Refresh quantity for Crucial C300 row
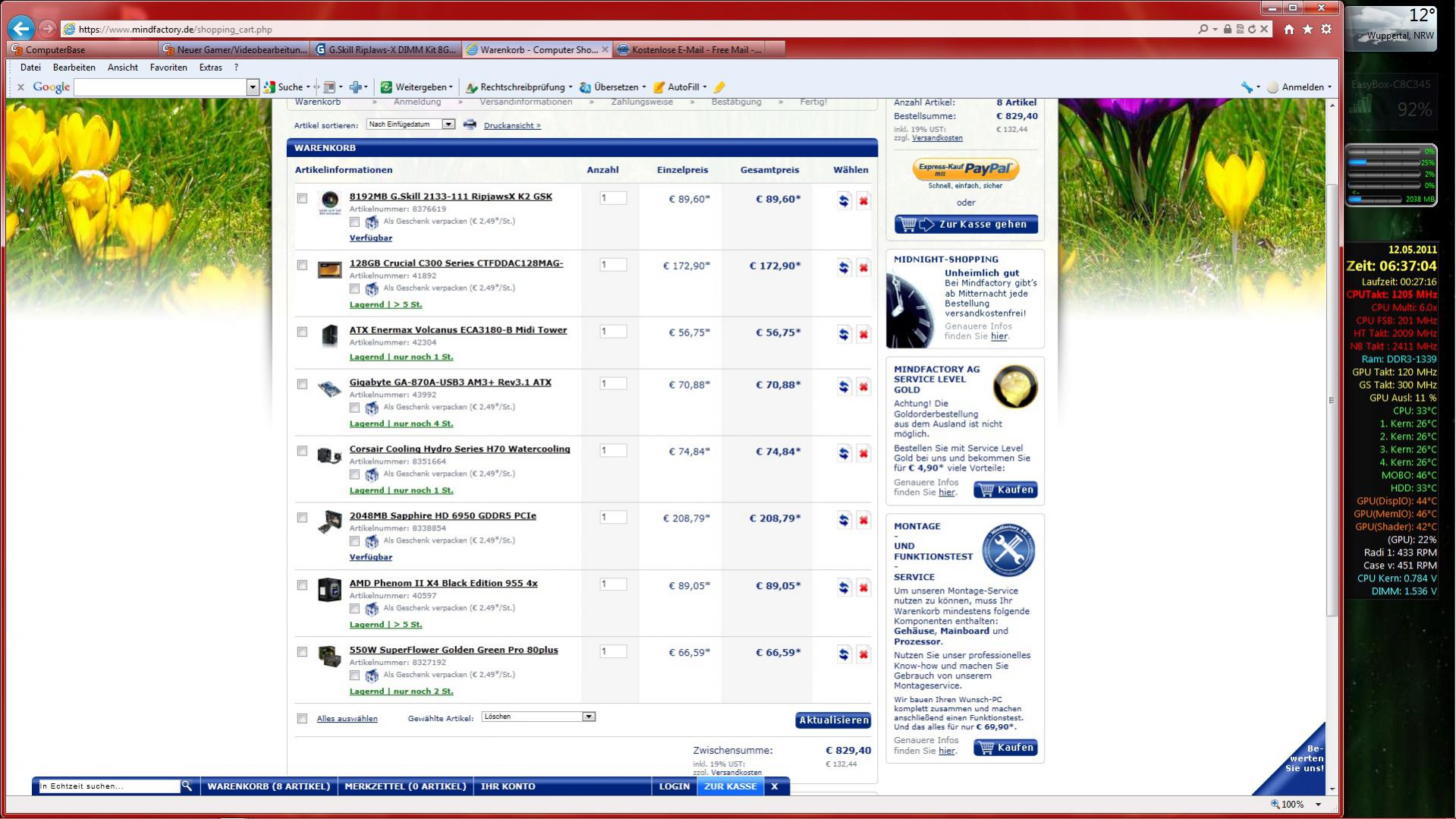 [x=844, y=267]
